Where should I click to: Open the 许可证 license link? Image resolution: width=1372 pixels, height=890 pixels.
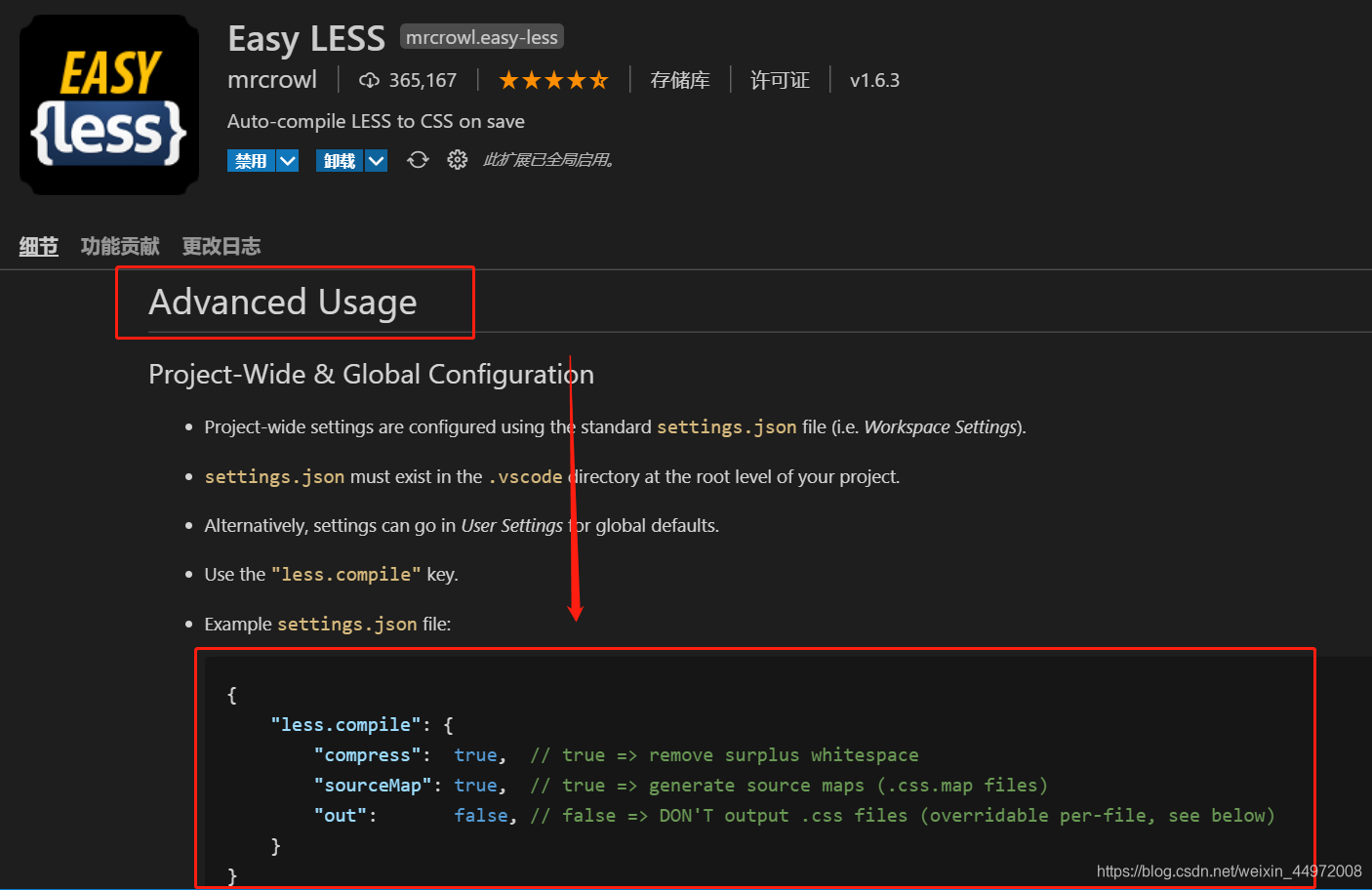780,80
